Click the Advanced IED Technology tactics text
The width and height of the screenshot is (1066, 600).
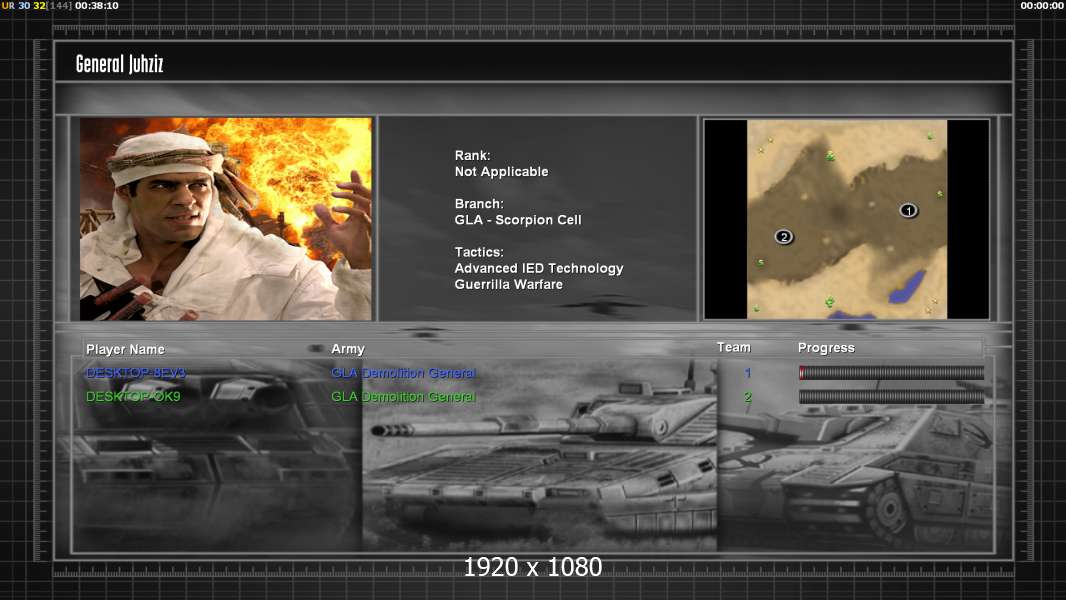pyautogui.click(x=538, y=268)
